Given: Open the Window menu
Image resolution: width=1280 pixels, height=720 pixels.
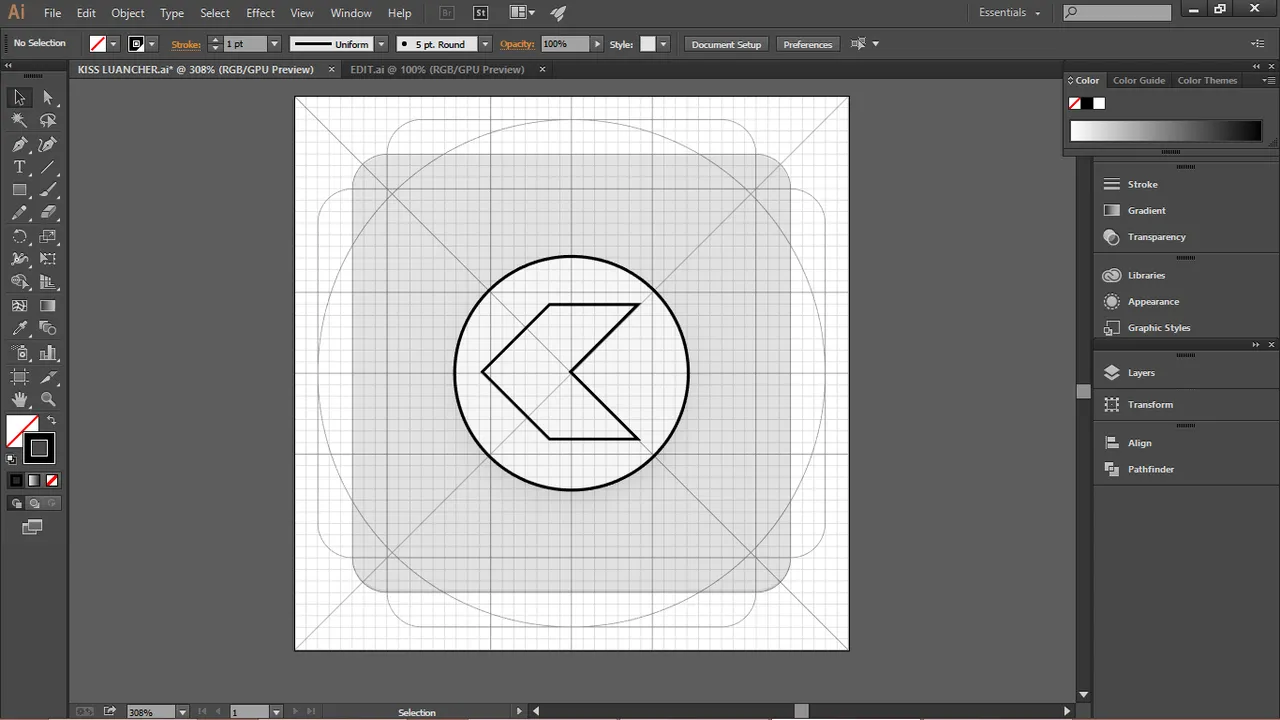Looking at the screenshot, I should coord(351,13).
